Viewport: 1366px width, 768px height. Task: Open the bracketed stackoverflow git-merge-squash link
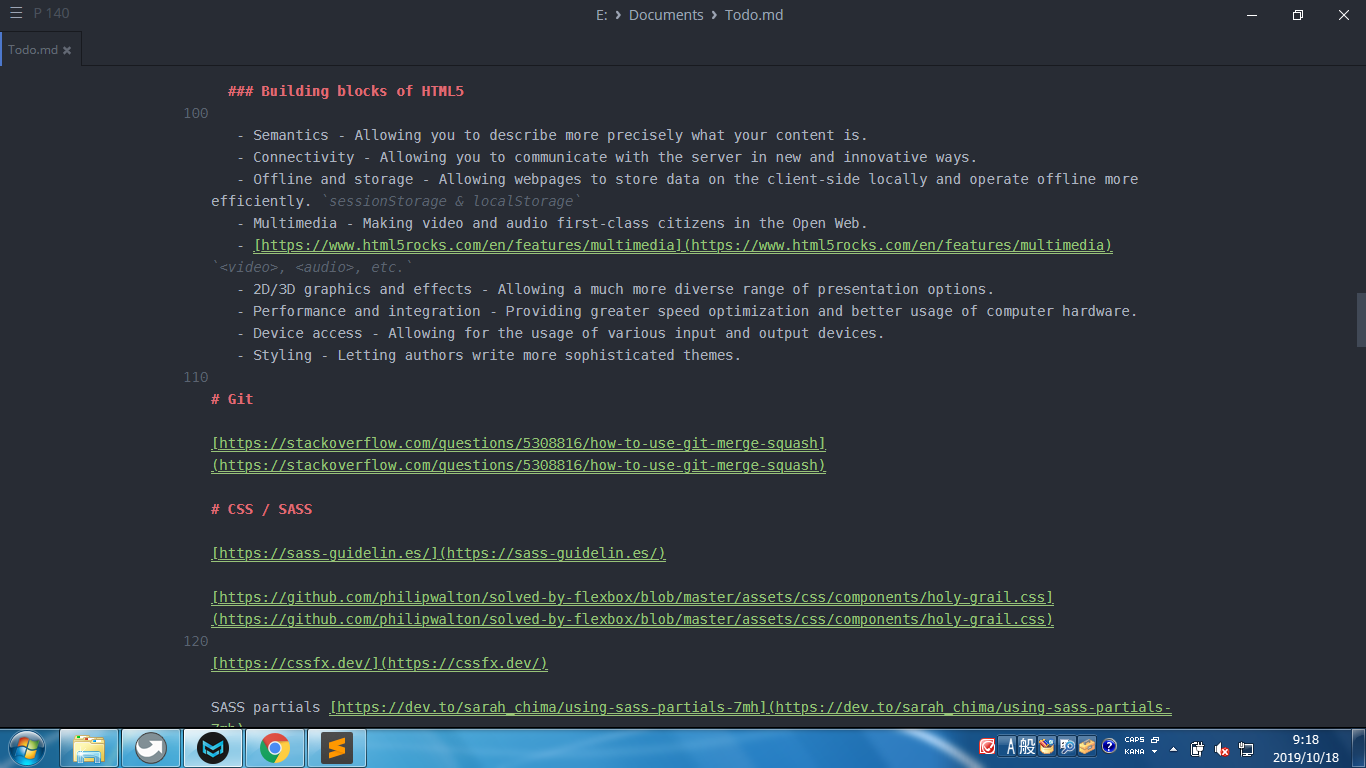click(518, 443)
